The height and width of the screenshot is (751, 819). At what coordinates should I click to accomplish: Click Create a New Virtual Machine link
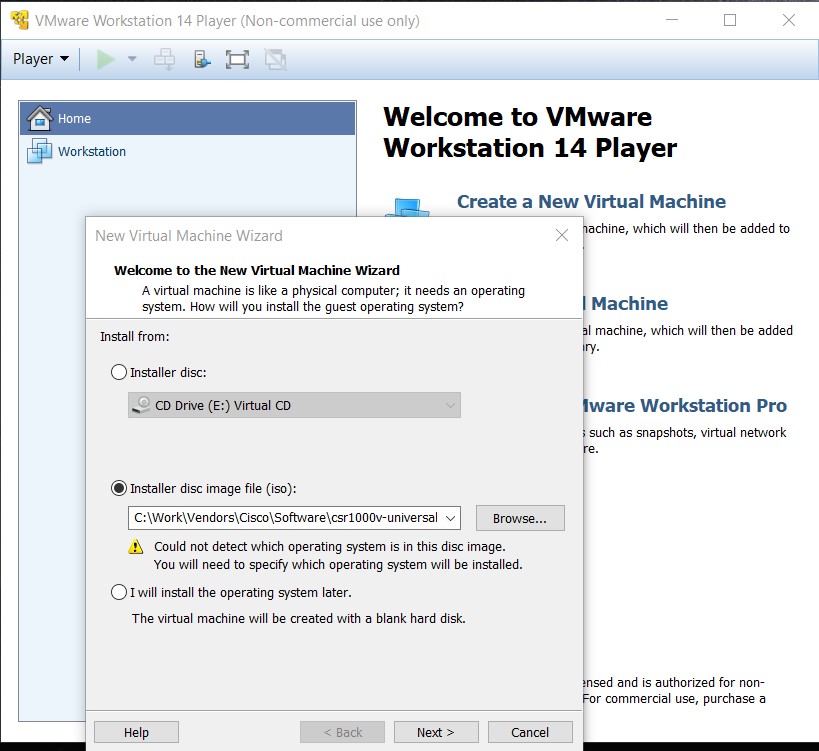[591, 202]
